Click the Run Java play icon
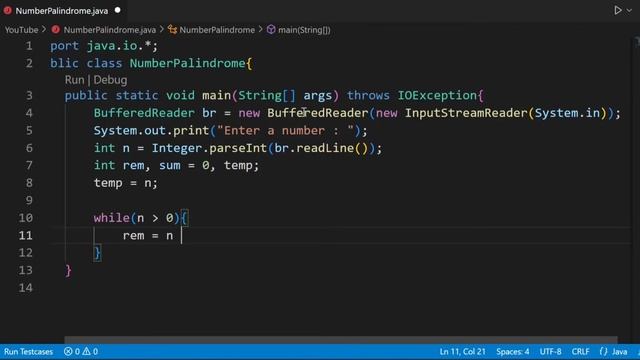Screen dimensions: 640x360 pyautogui.click(x=618, y=10)
